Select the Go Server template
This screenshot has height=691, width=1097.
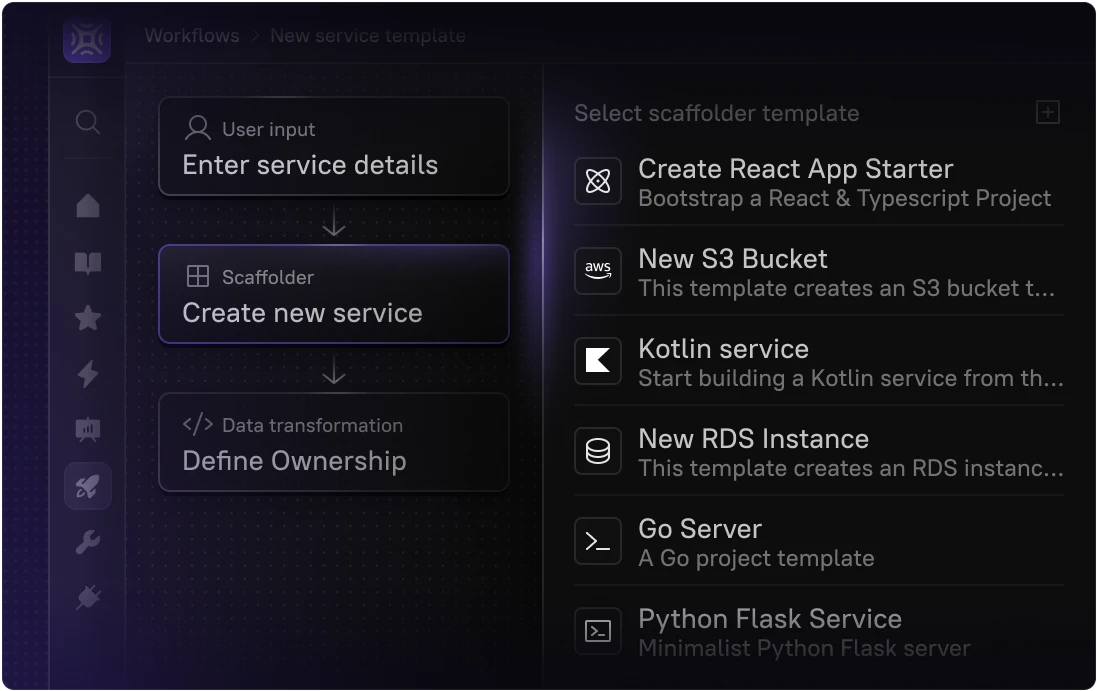[x=817, y=542]
